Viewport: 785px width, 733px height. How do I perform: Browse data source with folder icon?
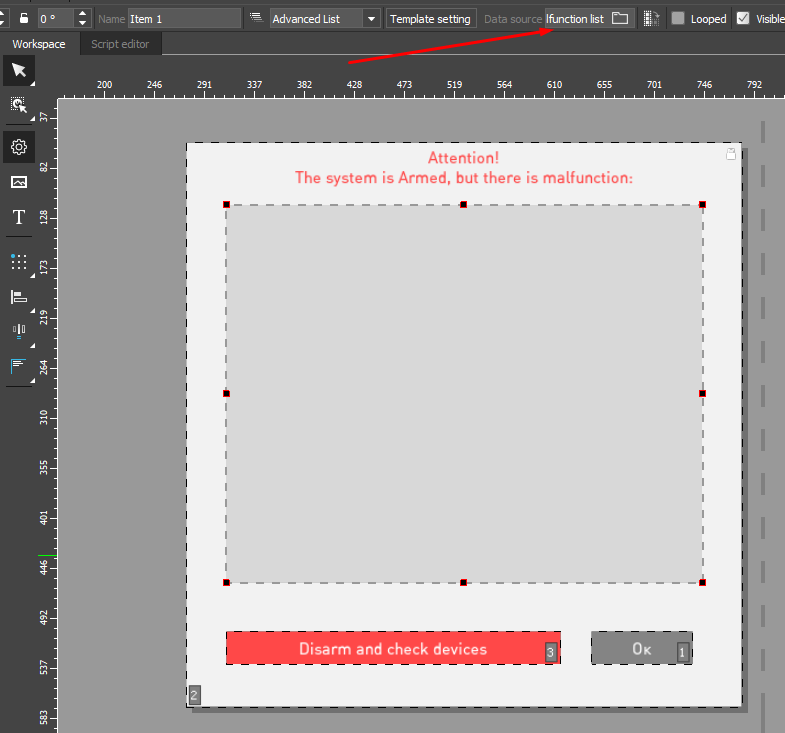[620, 18]
